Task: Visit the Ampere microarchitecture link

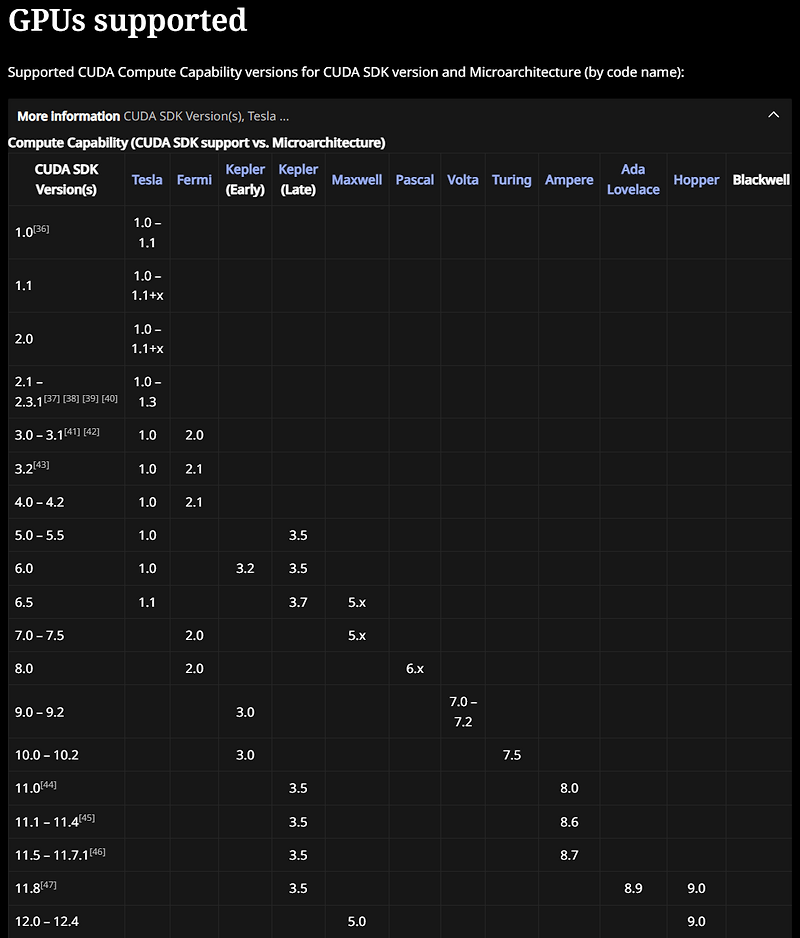Action: pyautogui.click(x=568, y=179)
